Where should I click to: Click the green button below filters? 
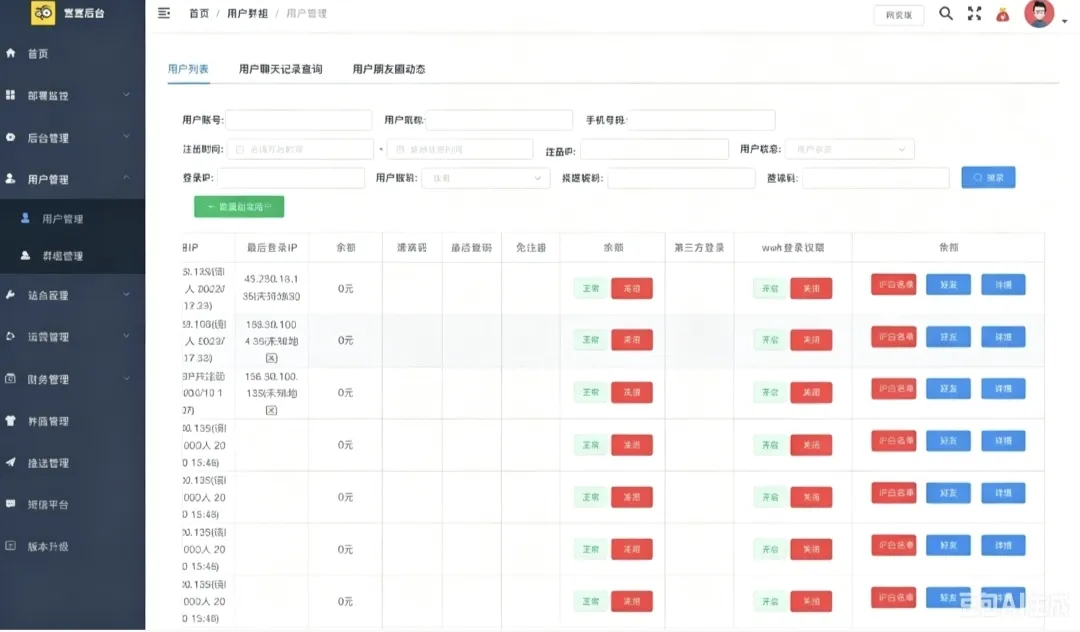coord(239,207)
